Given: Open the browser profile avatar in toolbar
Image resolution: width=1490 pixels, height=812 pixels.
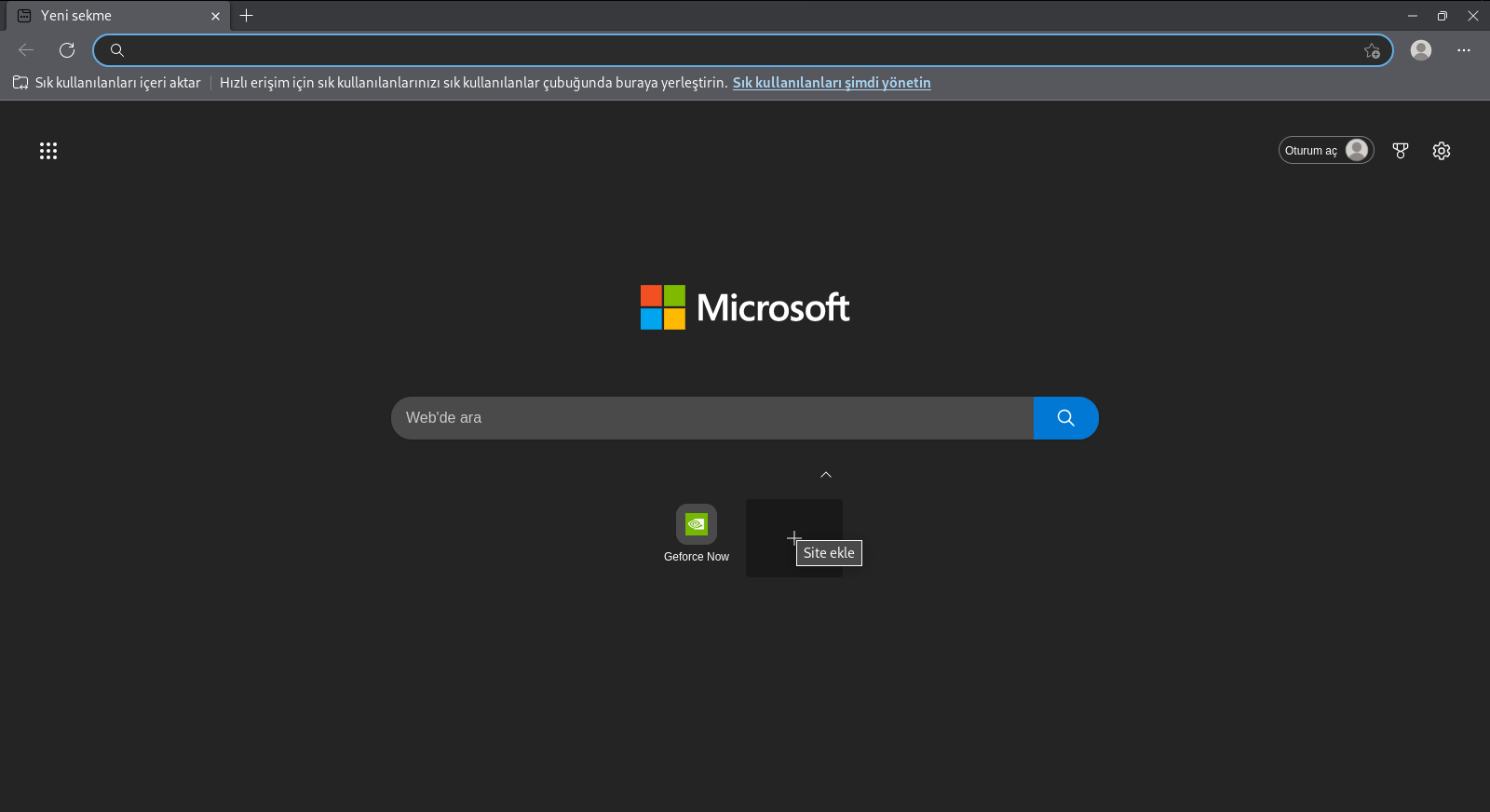Looking at the screenshot, I should pyautogui.click(x=1421, y=50).
